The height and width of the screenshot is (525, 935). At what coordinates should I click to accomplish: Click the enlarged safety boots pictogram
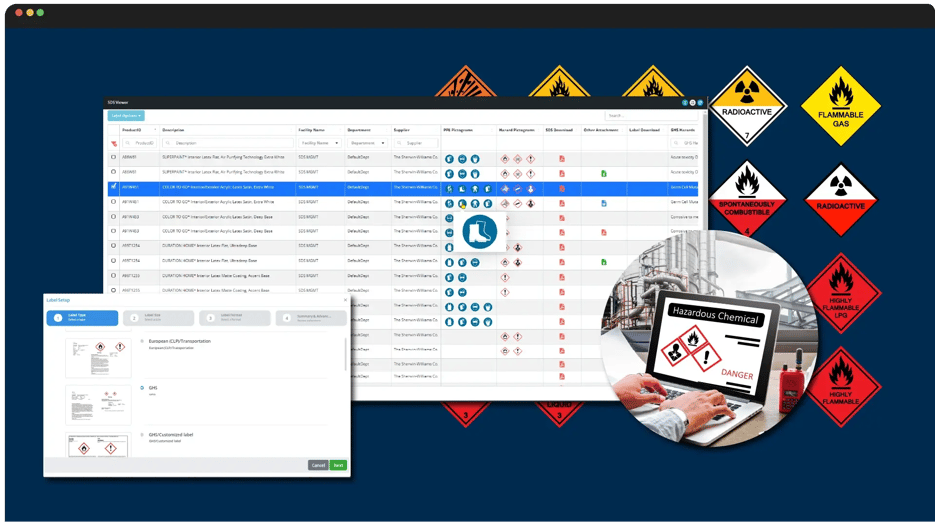pyautogui.click(x=480, y=232)
